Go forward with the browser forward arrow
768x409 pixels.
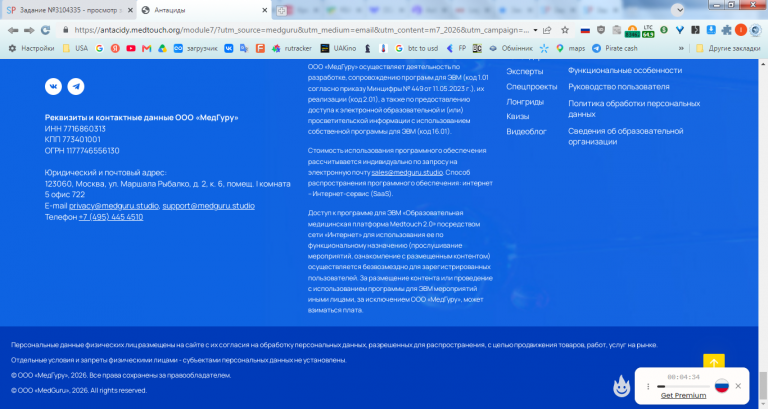tap(29, 30)
